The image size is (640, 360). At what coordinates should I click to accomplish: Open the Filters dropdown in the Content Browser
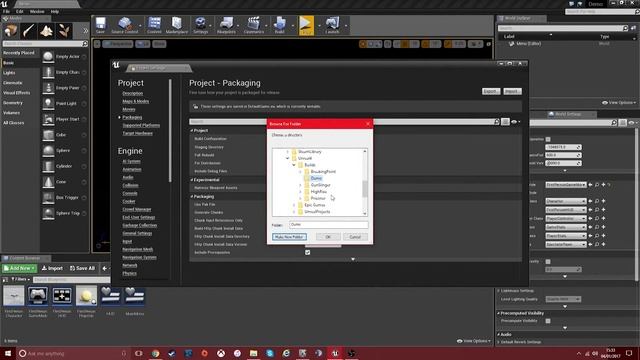point(20,280)
